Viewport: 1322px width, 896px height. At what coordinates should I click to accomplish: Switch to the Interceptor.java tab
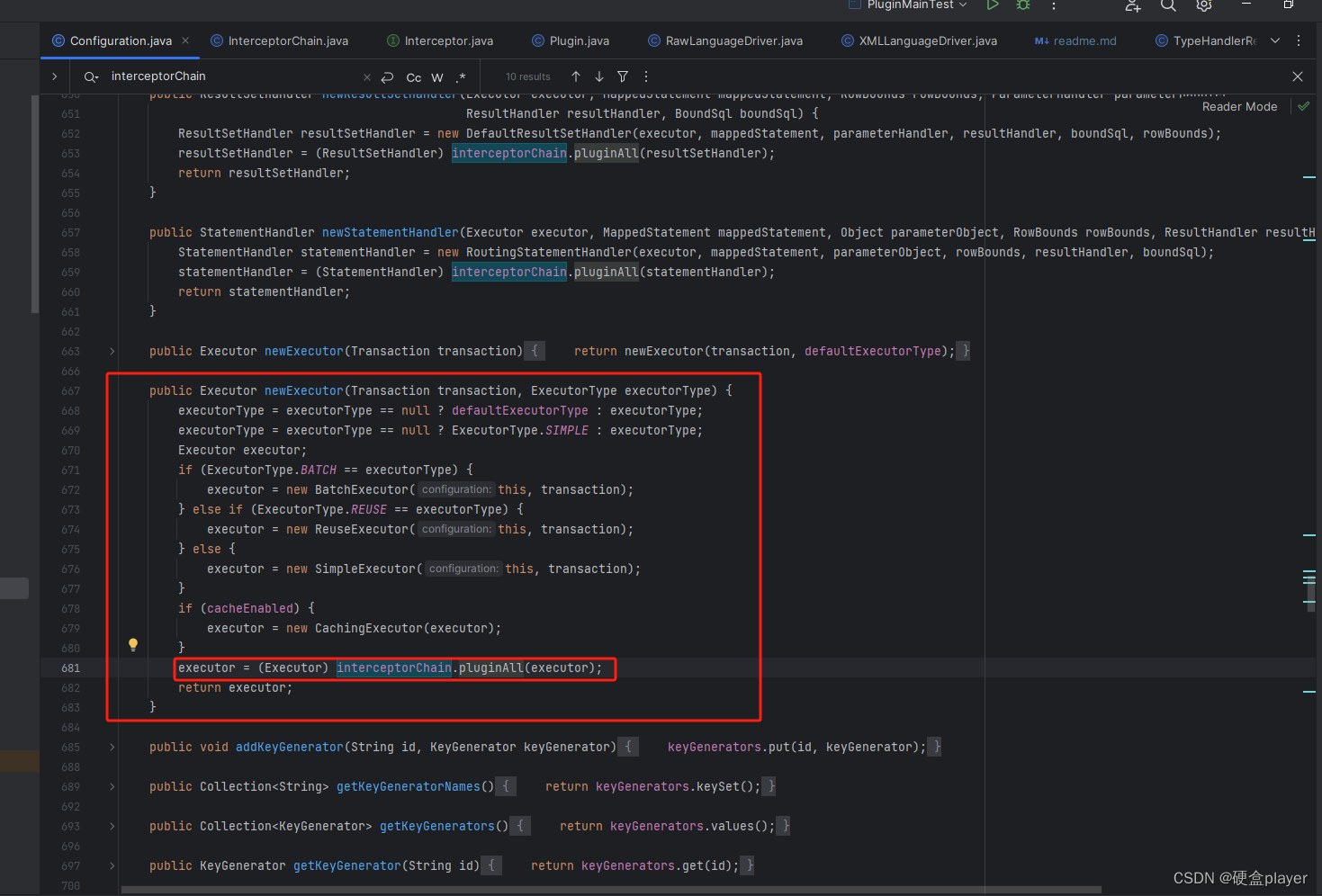440,40
